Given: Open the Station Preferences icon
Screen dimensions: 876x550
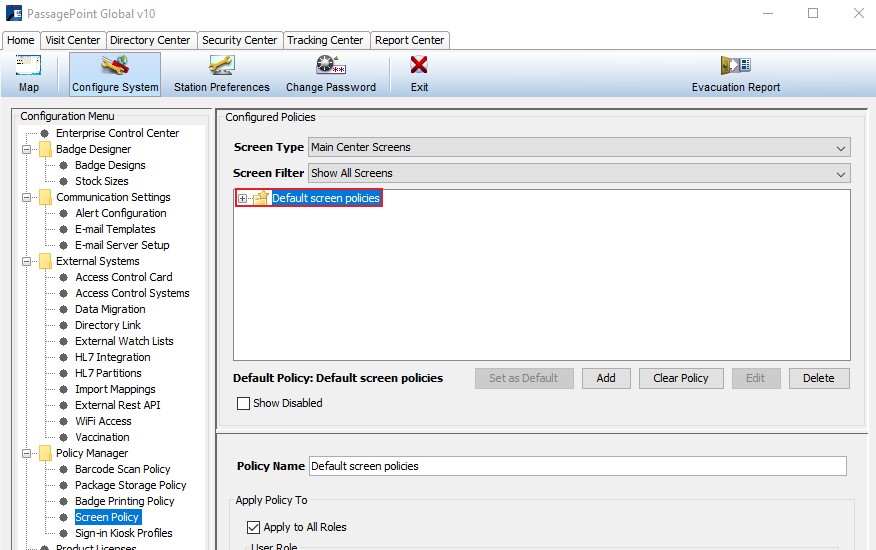Looking at the screenshot, I should (222, 65).
